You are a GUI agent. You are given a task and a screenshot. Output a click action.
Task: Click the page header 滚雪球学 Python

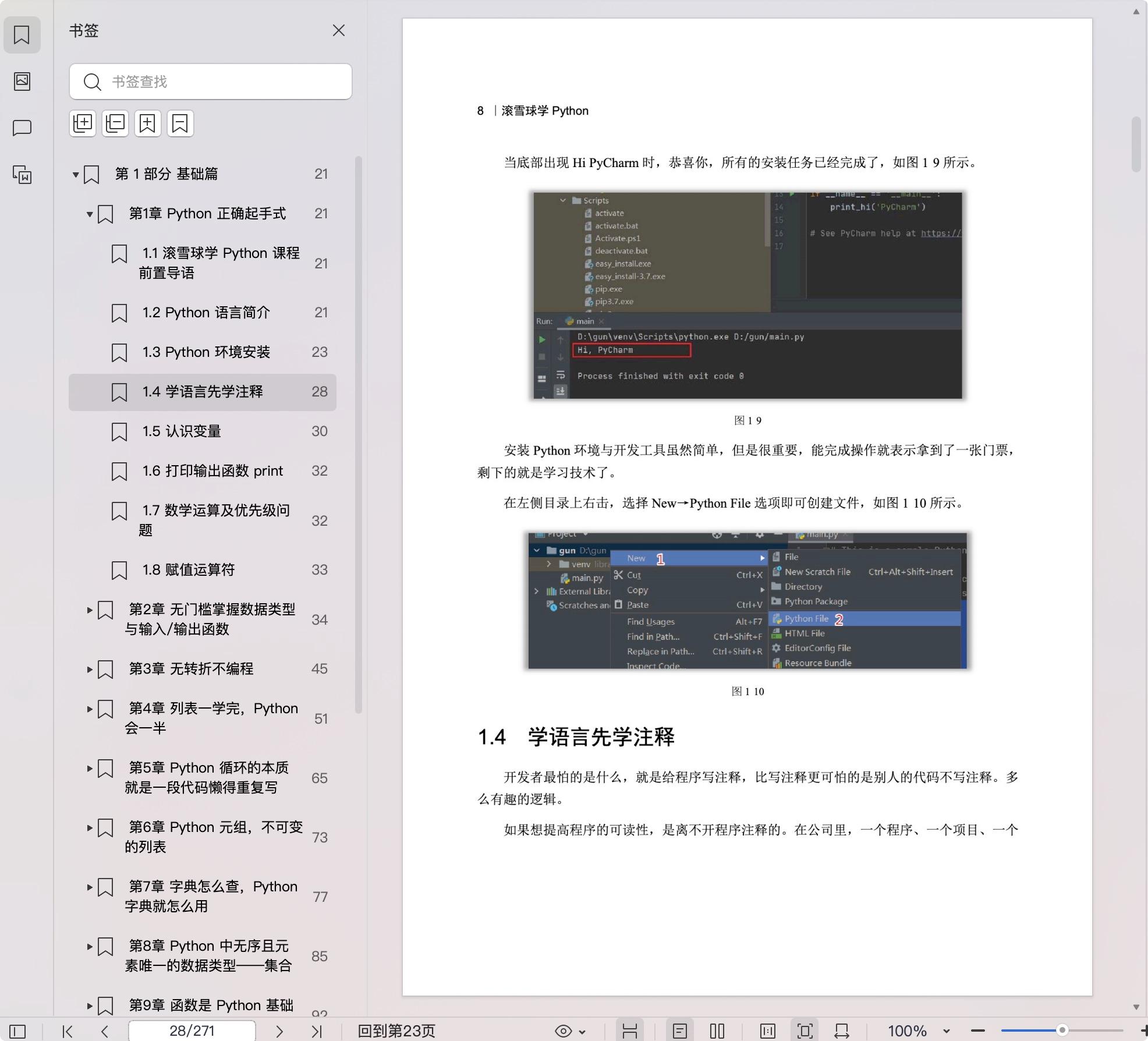(545, 111)
